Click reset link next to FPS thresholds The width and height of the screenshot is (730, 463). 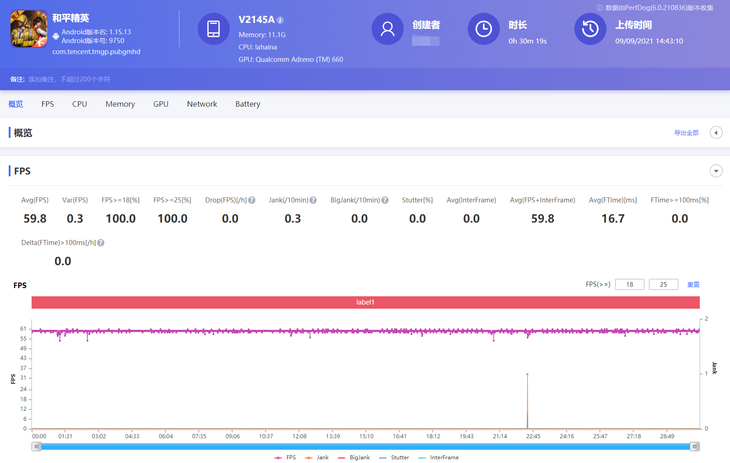tap(693, 285)
